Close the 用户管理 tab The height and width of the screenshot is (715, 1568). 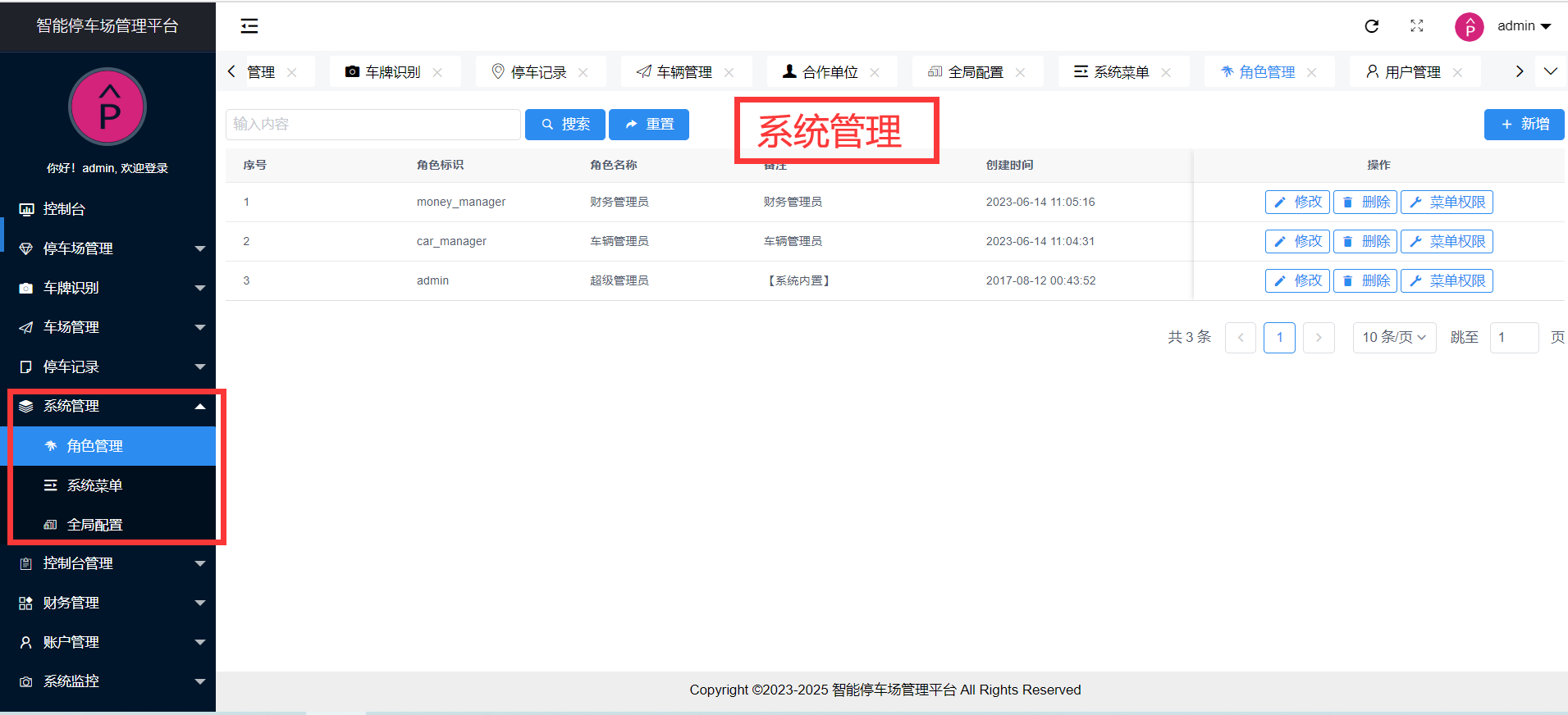tap(1457, 72)
